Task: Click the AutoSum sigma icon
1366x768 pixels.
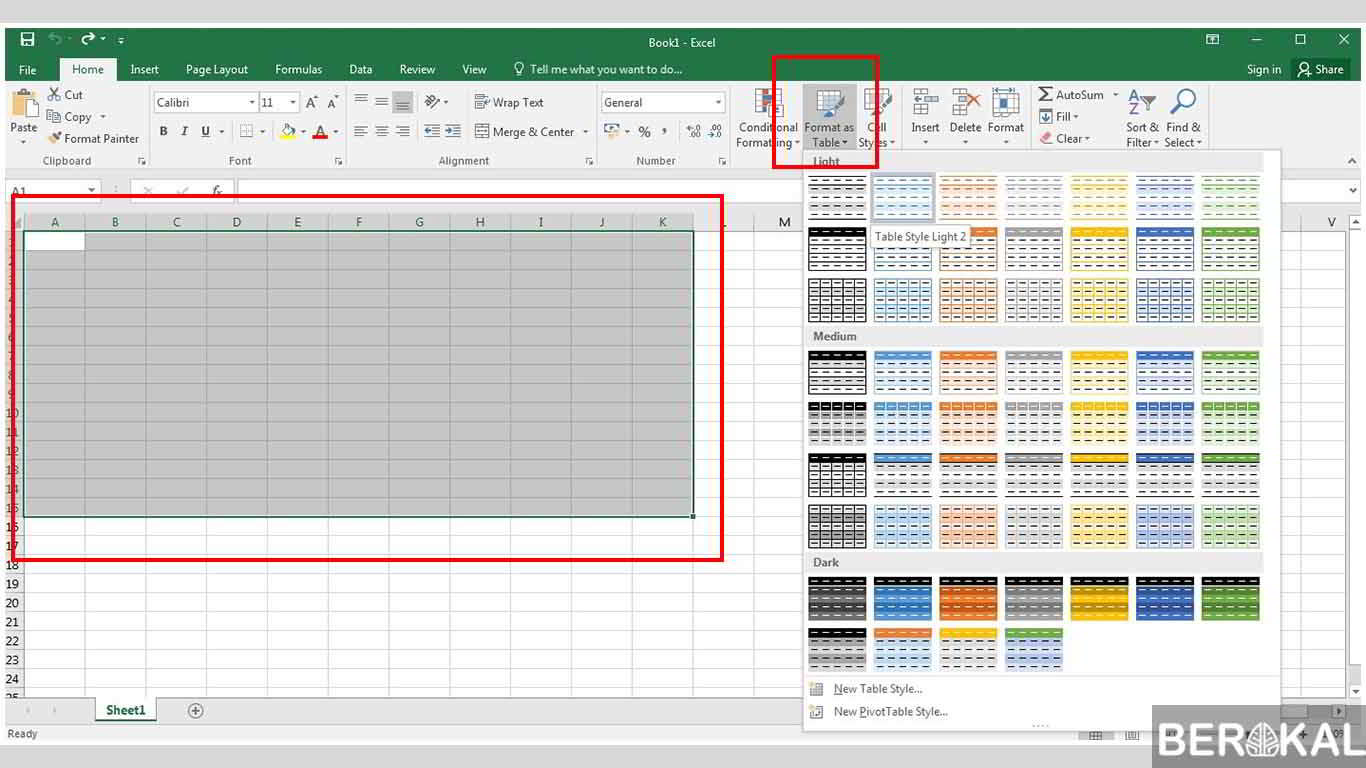Action: click(1045, 94)
